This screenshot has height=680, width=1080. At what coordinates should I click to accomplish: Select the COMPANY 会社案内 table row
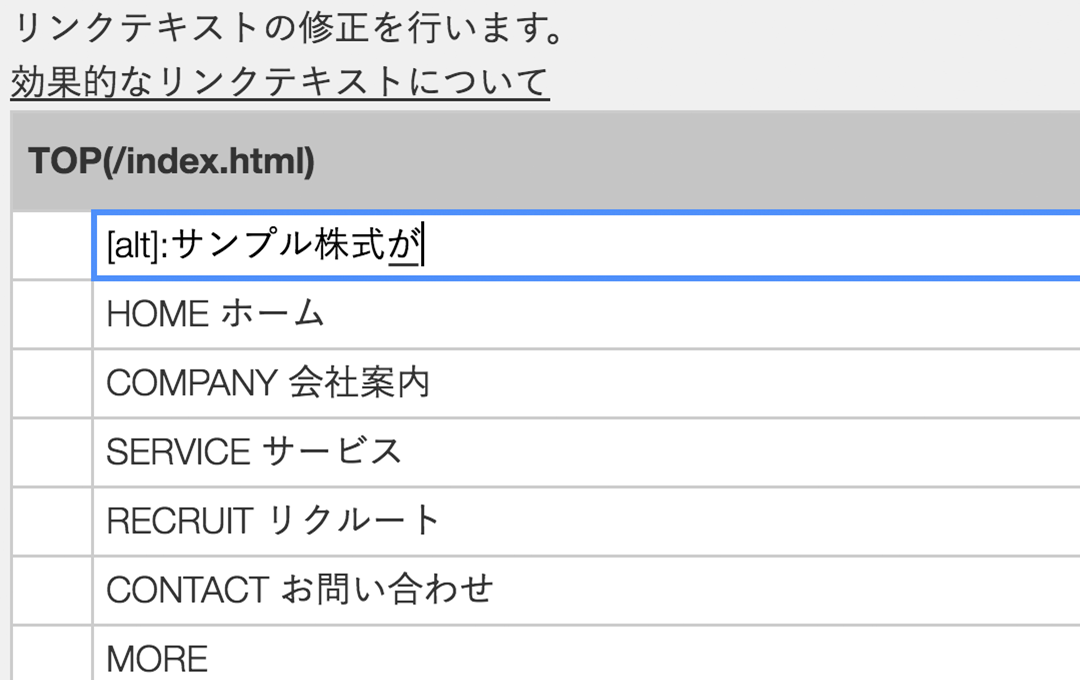[x=500, y=382]
